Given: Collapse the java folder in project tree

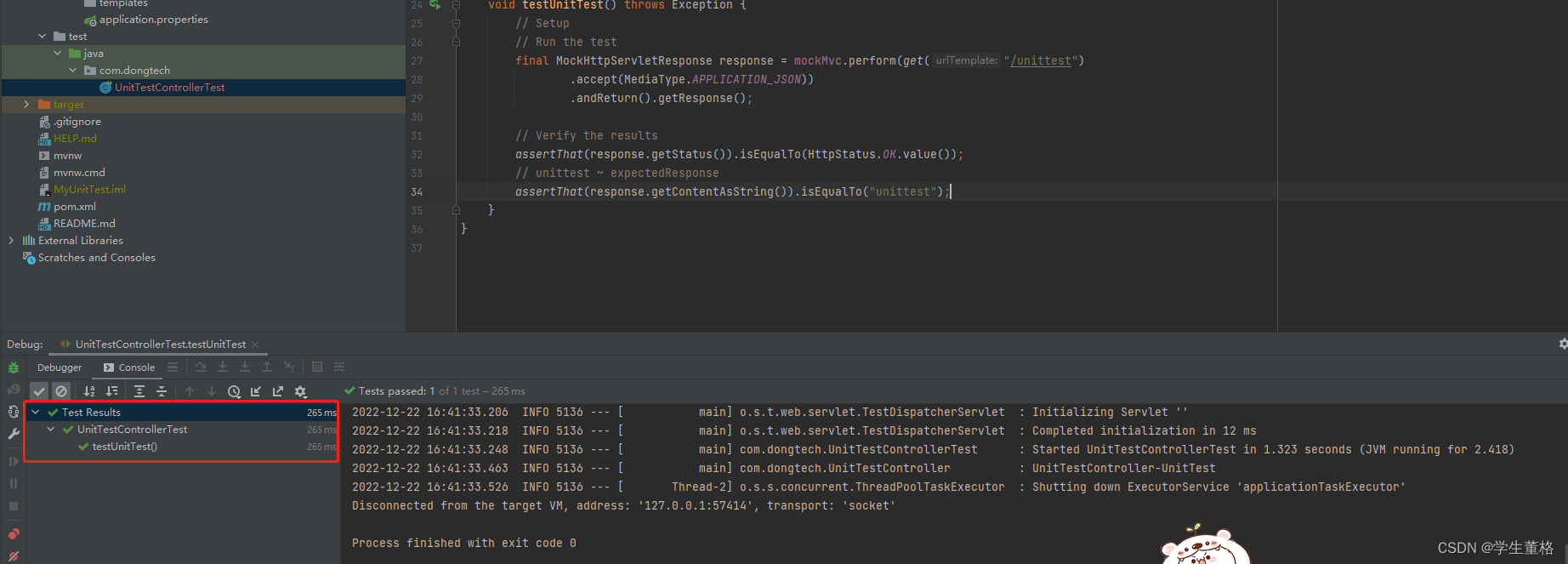Looking at the screenshot, I should pos(58,54).
